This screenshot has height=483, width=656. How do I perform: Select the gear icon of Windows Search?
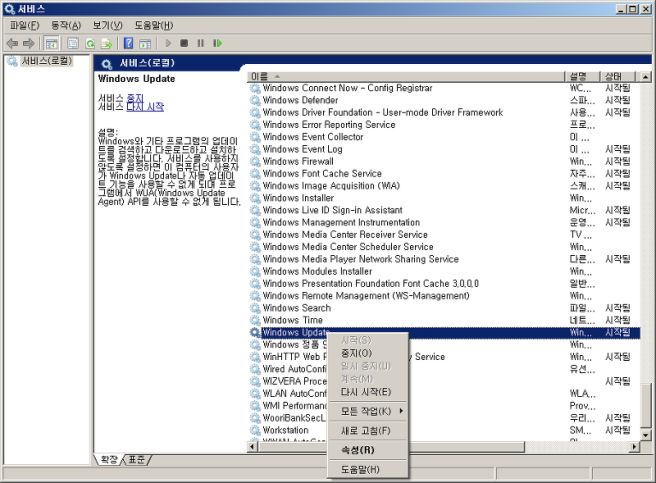[255, 308]
